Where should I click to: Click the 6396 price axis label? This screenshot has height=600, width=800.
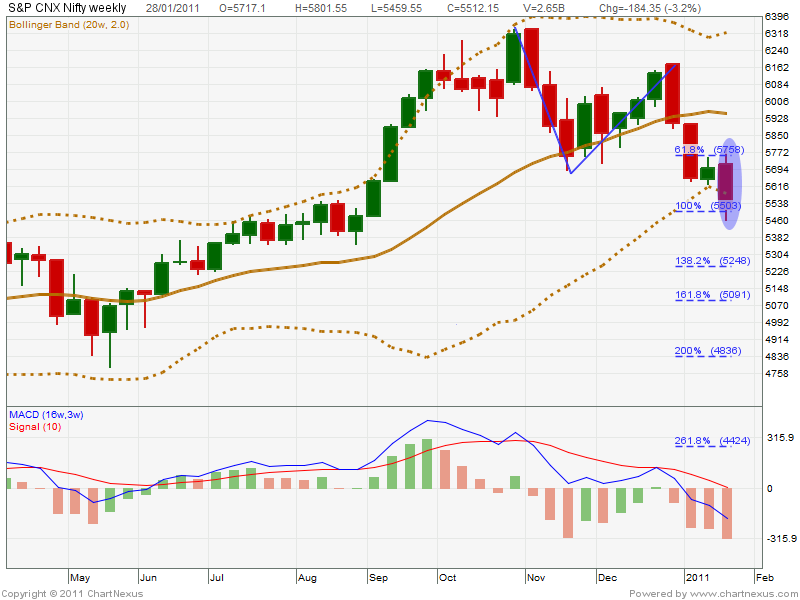tap(777, 17)
